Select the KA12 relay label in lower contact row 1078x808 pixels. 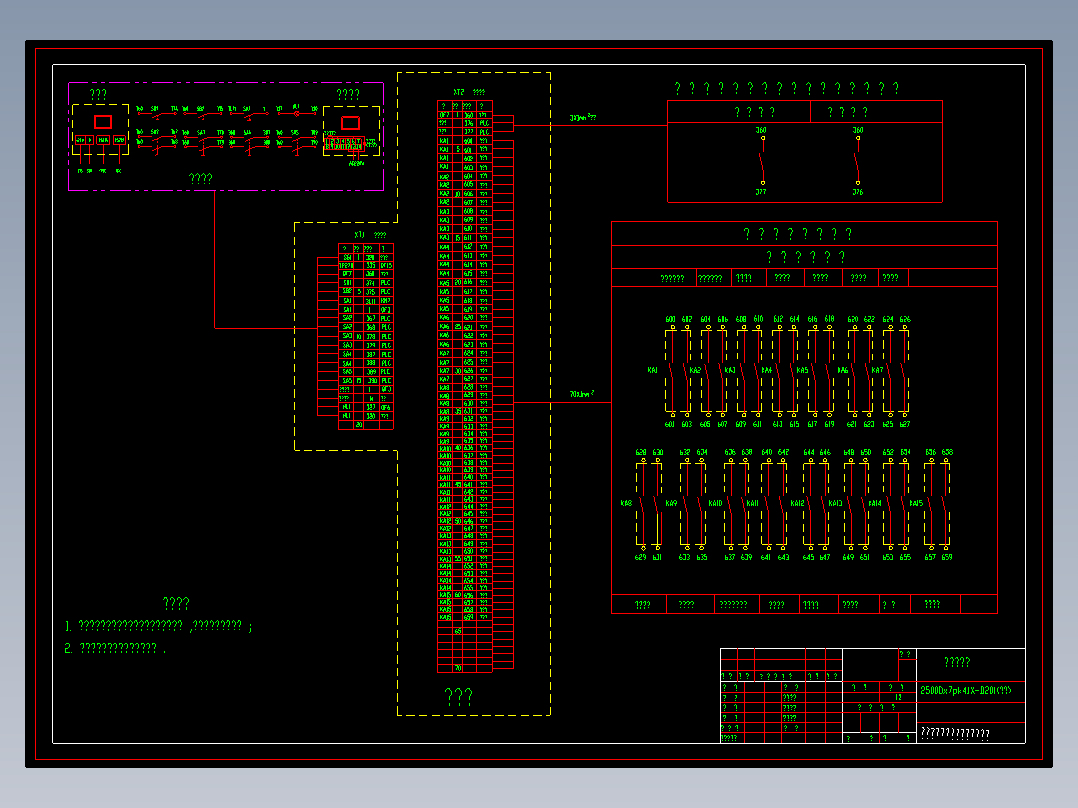(798, 503)
